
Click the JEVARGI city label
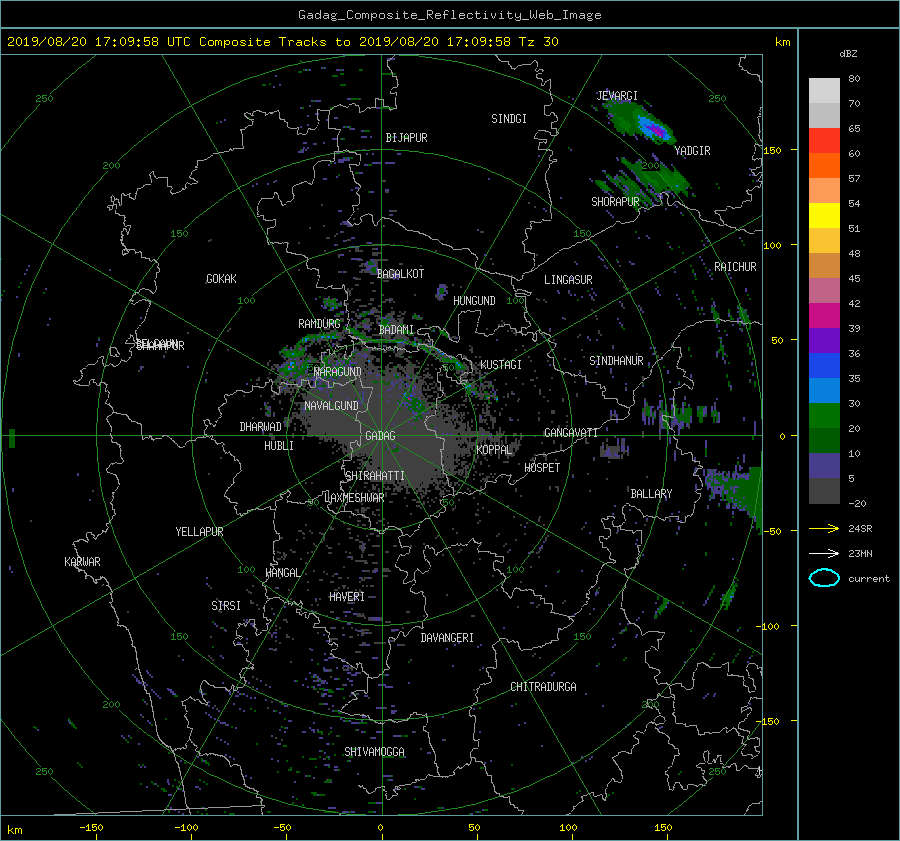[617, 96]
